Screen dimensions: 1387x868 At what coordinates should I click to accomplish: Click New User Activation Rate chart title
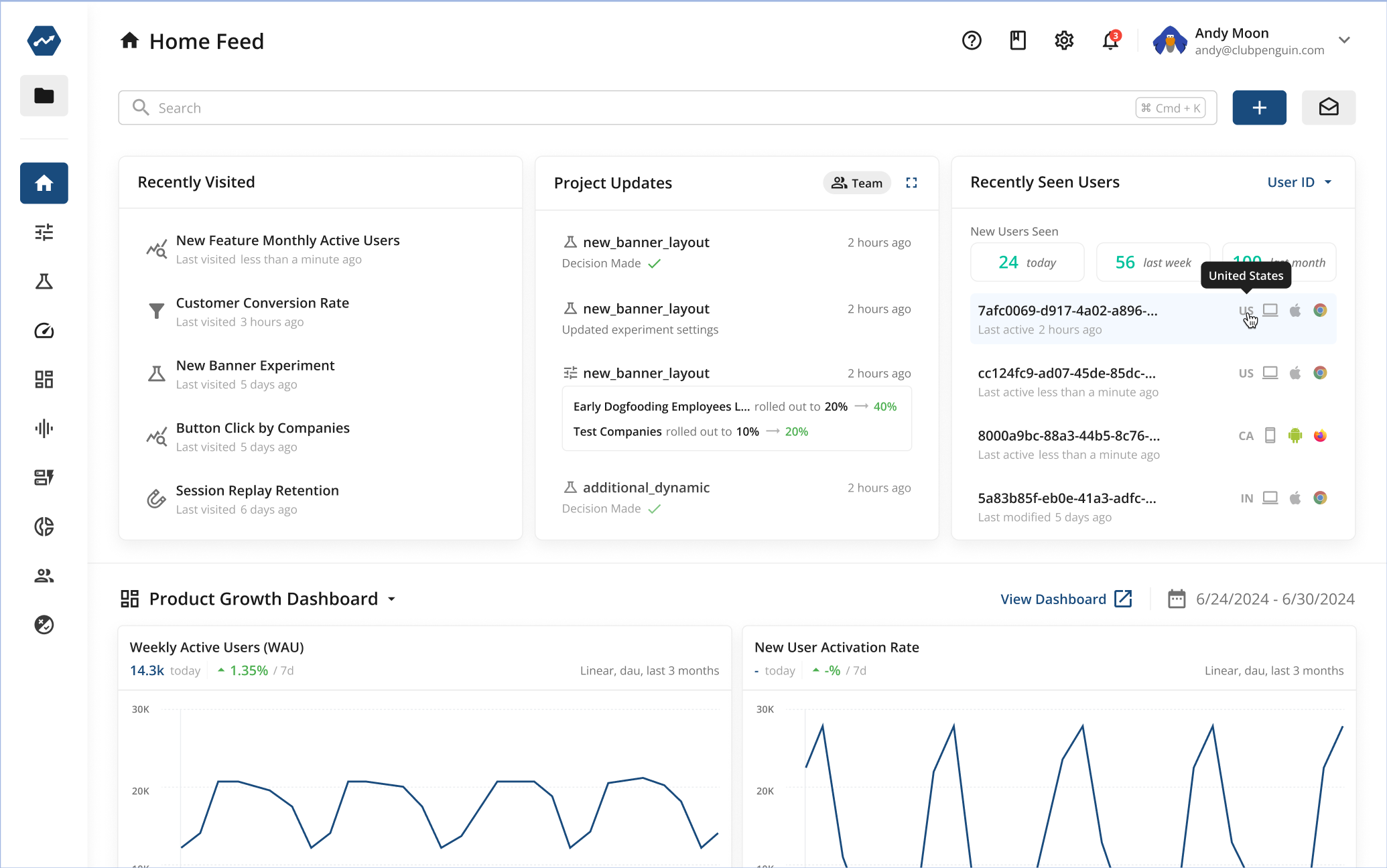[837, 647]
